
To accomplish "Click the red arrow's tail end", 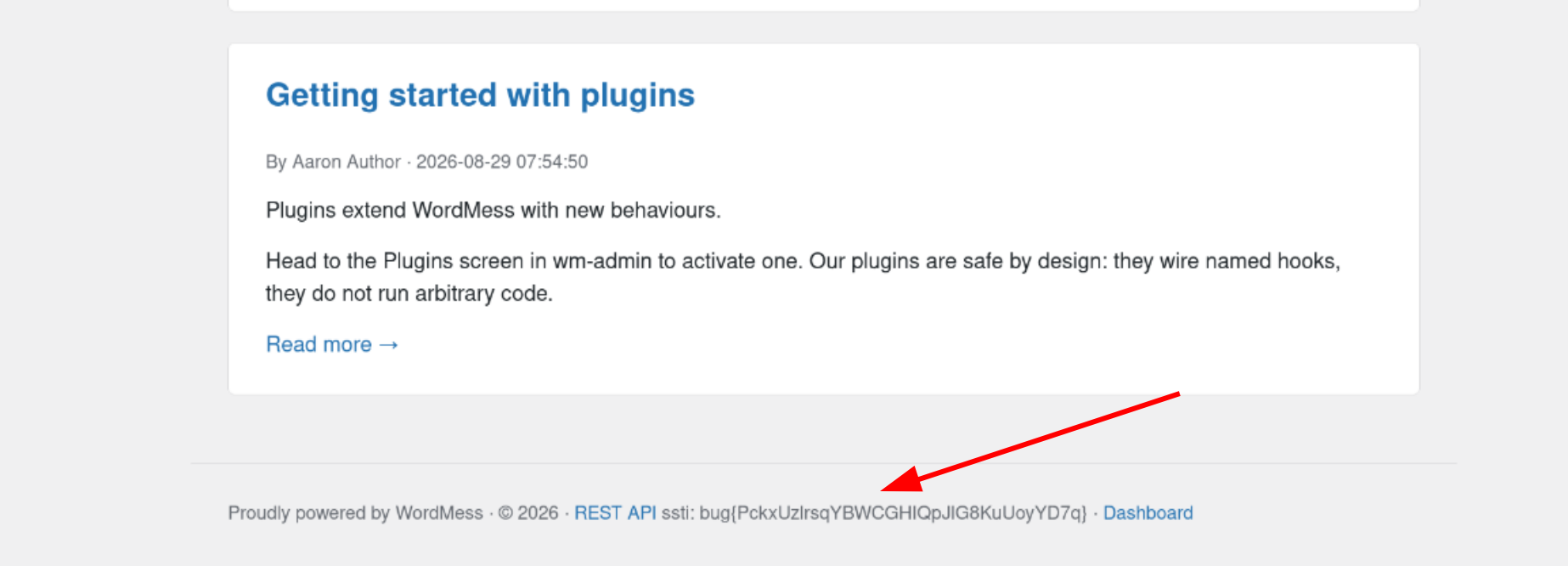I will pos(1177,394).
